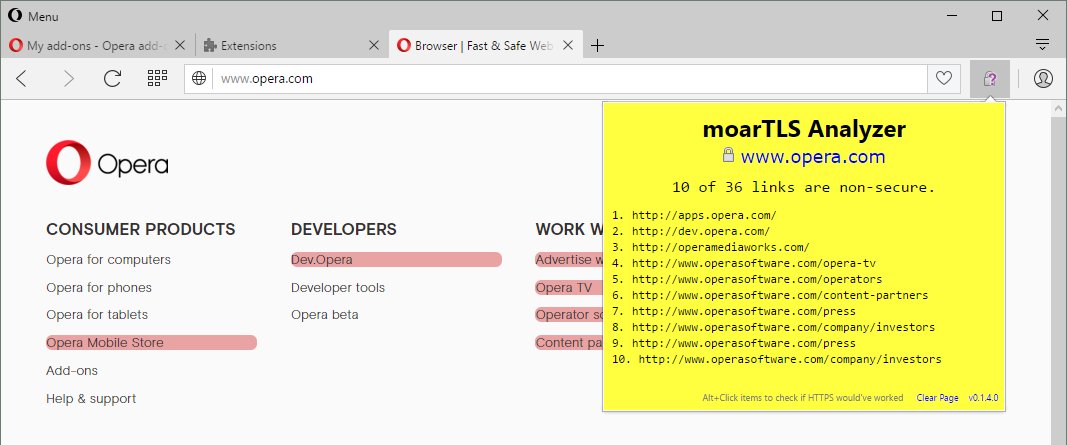This screenshot has width=1067, height=445.
Task: Open the highlighted Operator link
Action: tap(569, 315)
